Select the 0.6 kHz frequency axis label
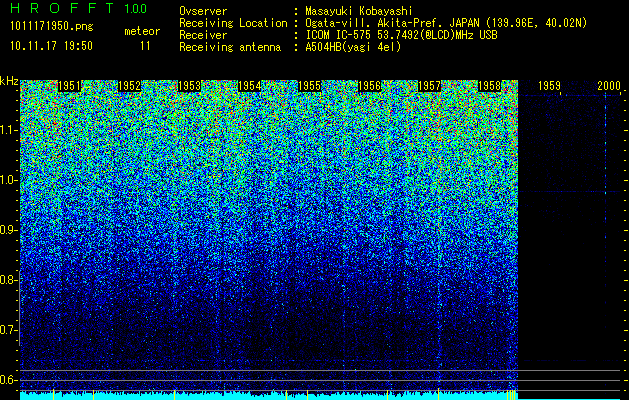Viewport: 629px width, 400px height. [9, 380]
